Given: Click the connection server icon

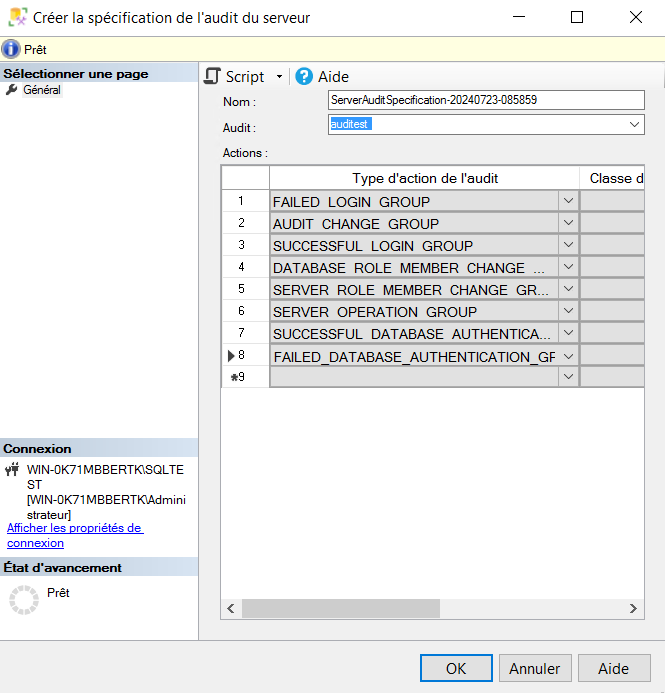Looking at the screenshot, I should click(13, 470).
